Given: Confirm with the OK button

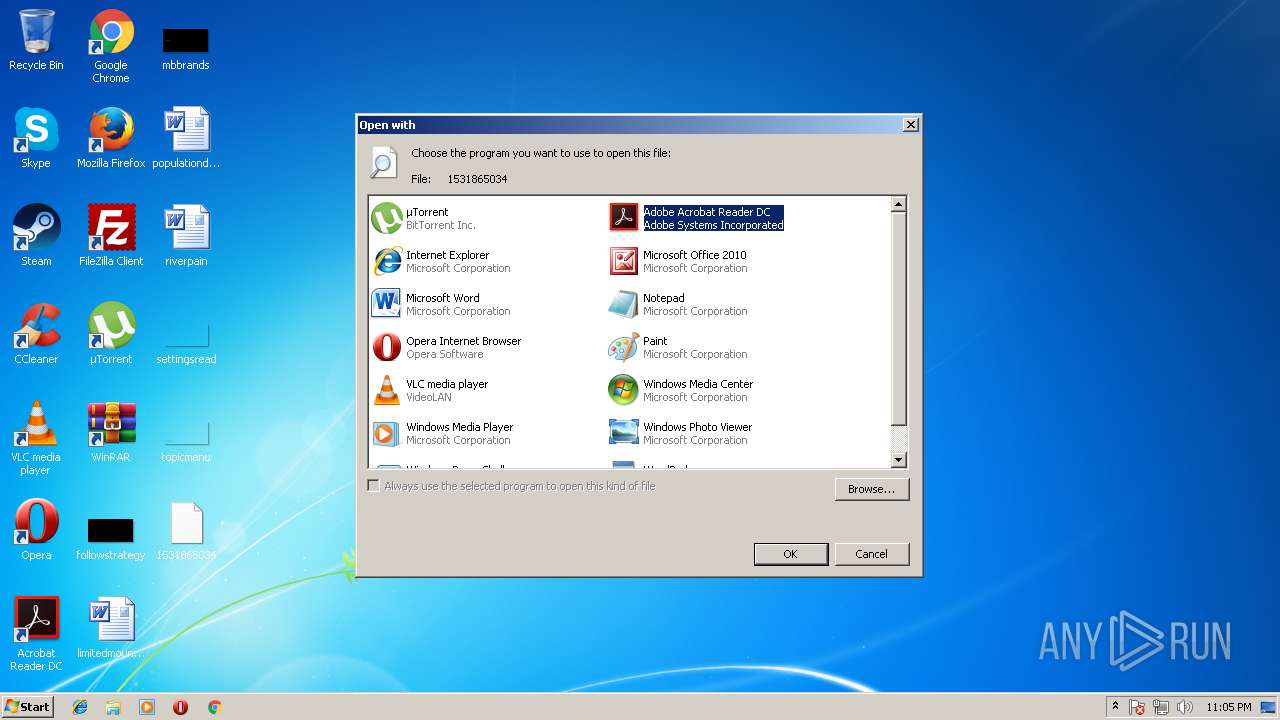Looking at the screenshot, I should [x=790, y=554].
